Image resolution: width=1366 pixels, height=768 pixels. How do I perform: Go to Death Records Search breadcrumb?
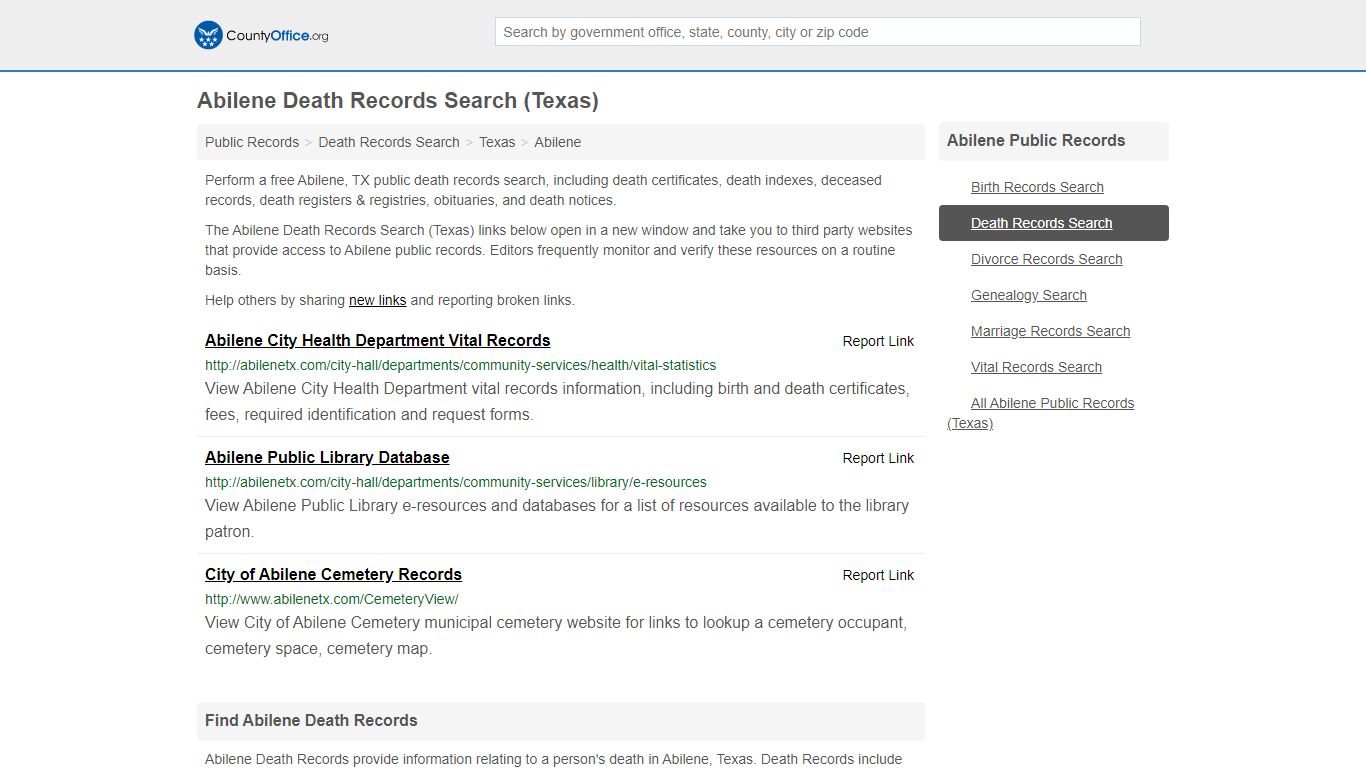(x=389, y=142)
